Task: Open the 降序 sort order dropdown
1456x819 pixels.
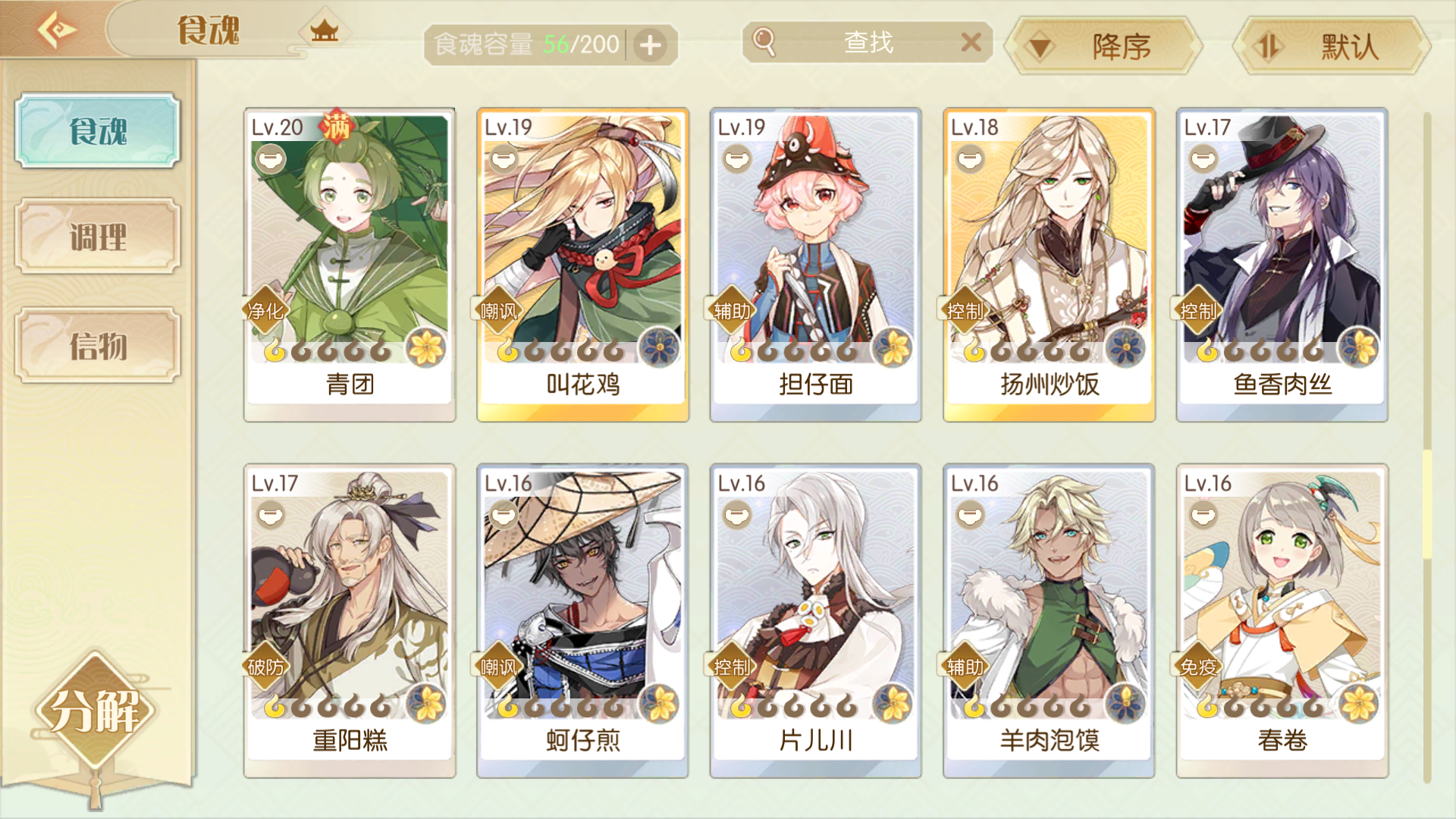Action: pos(1103,46)
